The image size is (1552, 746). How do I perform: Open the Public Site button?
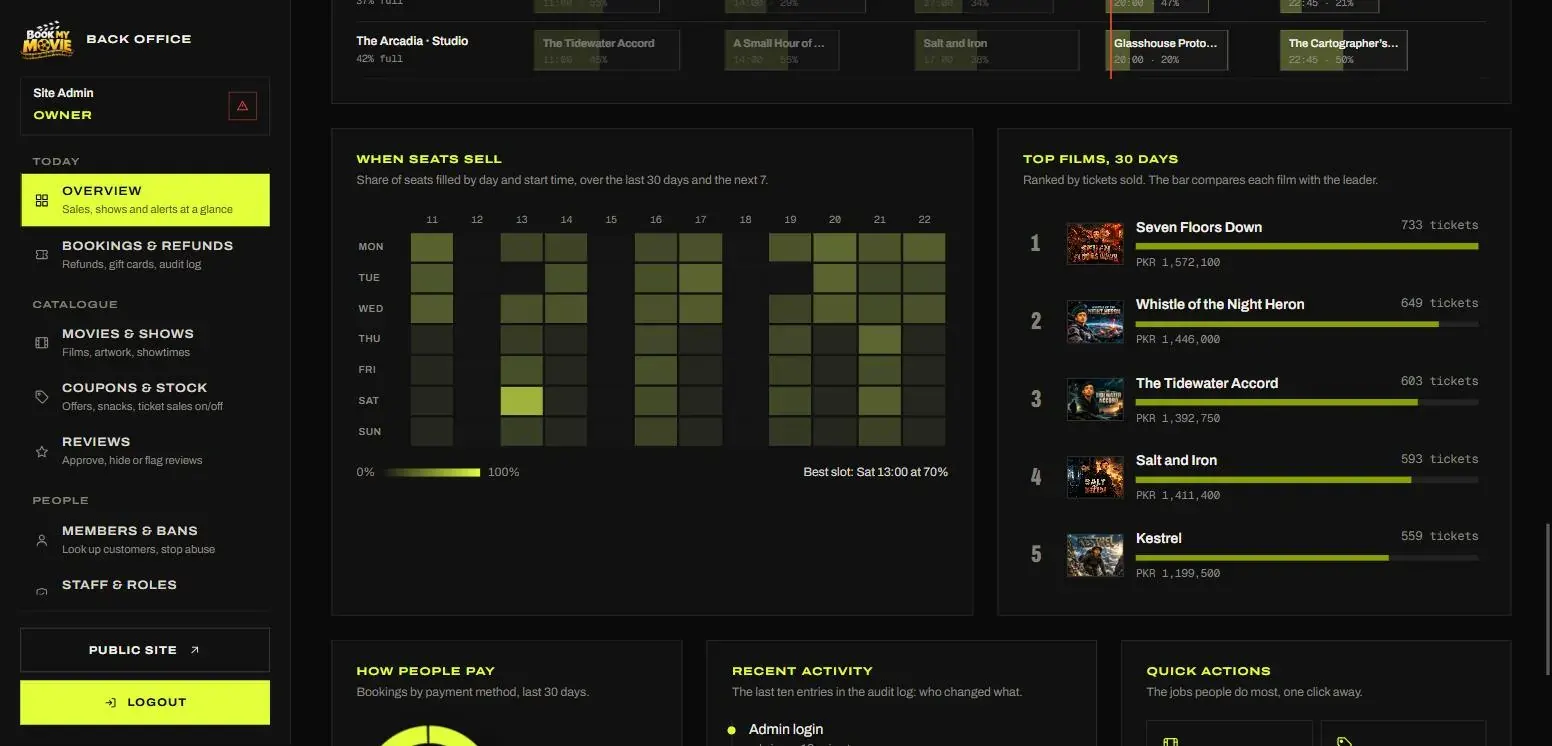(x=145, y=650)
